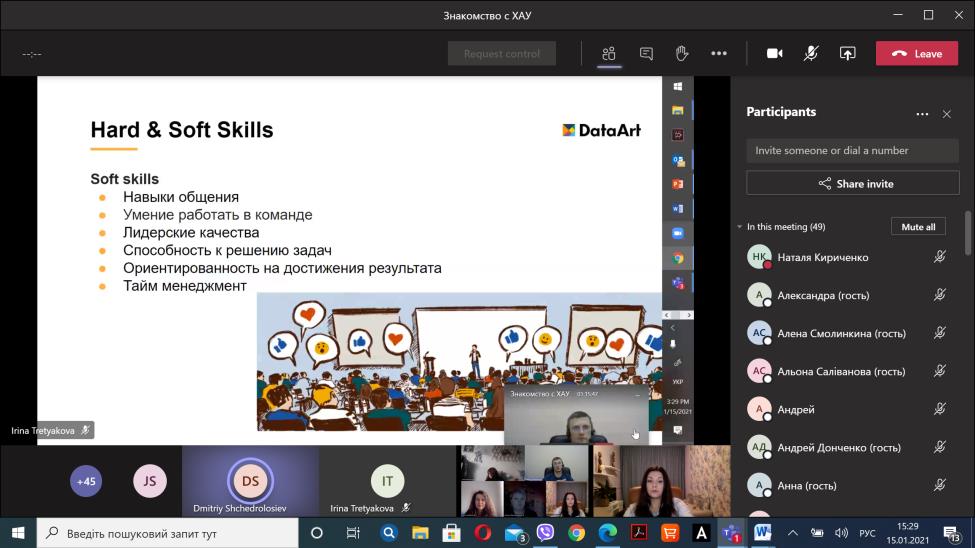Select participant Андрей Донченко (гость)
The height and width of the screenshot is (548, 975).
click(838, 448)
